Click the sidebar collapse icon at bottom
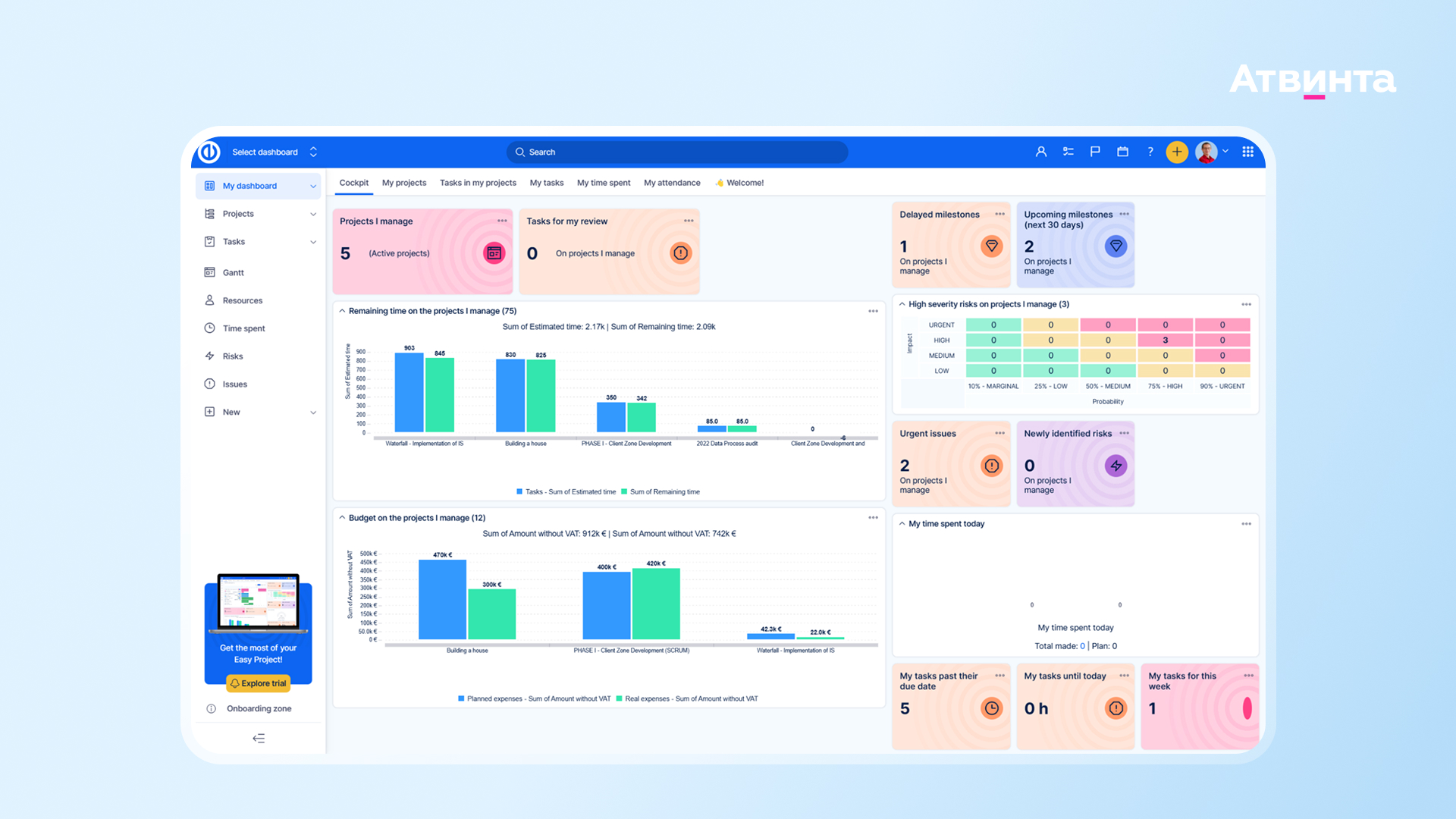 (259, 738)
